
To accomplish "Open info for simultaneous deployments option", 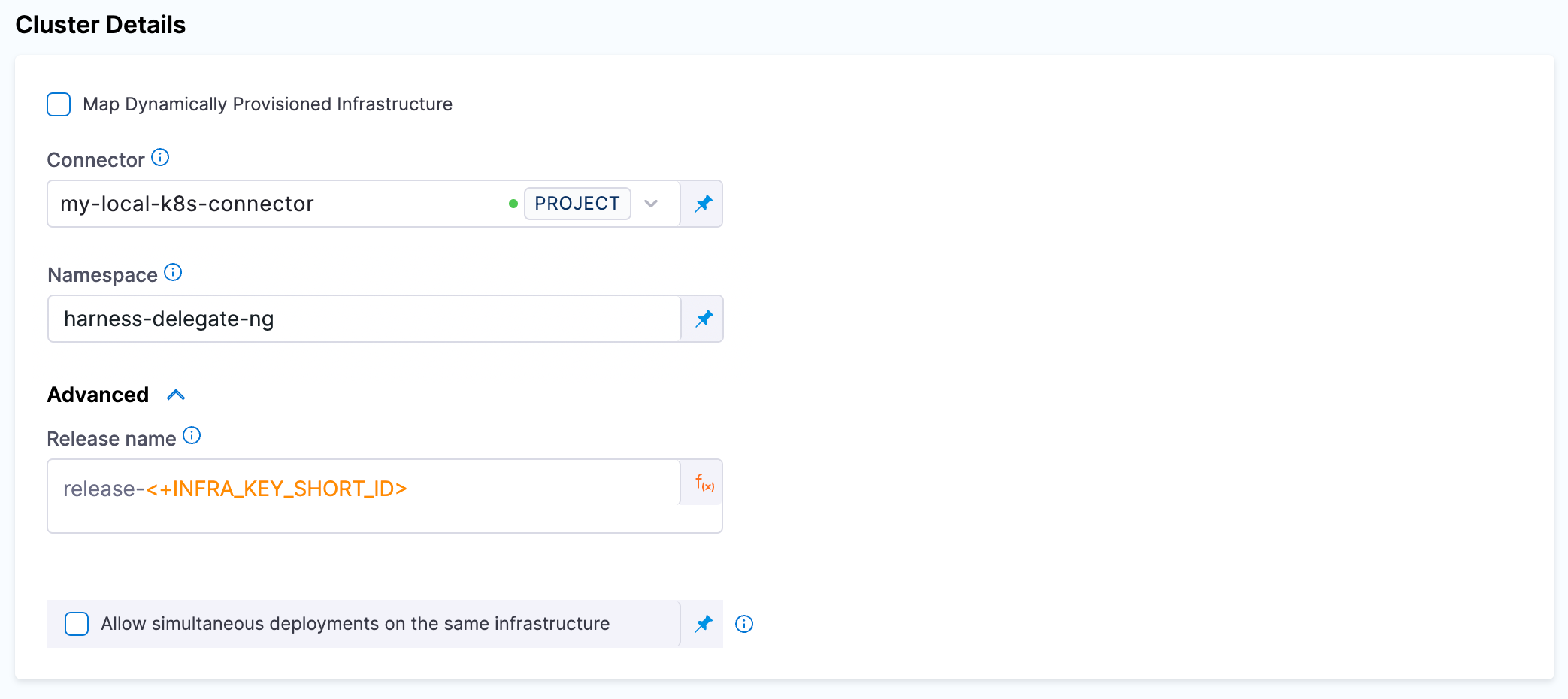I will pyautogui.click(x=743, y=623).
